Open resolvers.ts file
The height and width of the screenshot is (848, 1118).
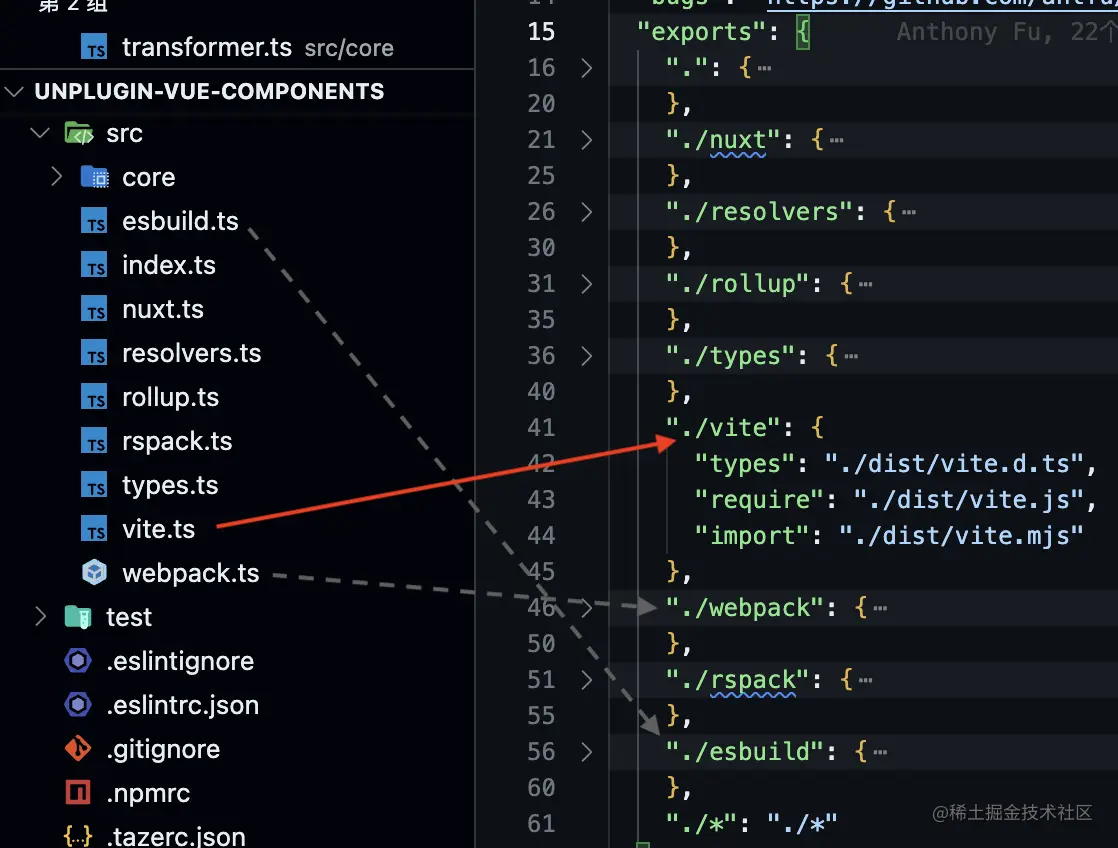[192, 354]
